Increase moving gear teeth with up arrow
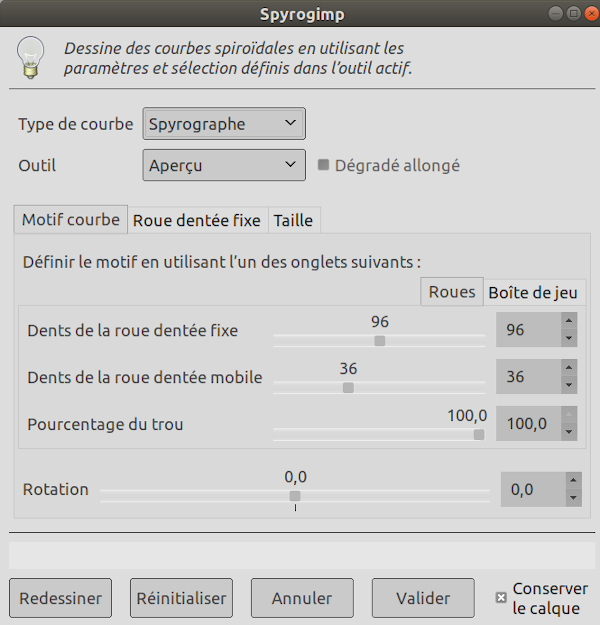Screen dimensions: 600x625 569,368
